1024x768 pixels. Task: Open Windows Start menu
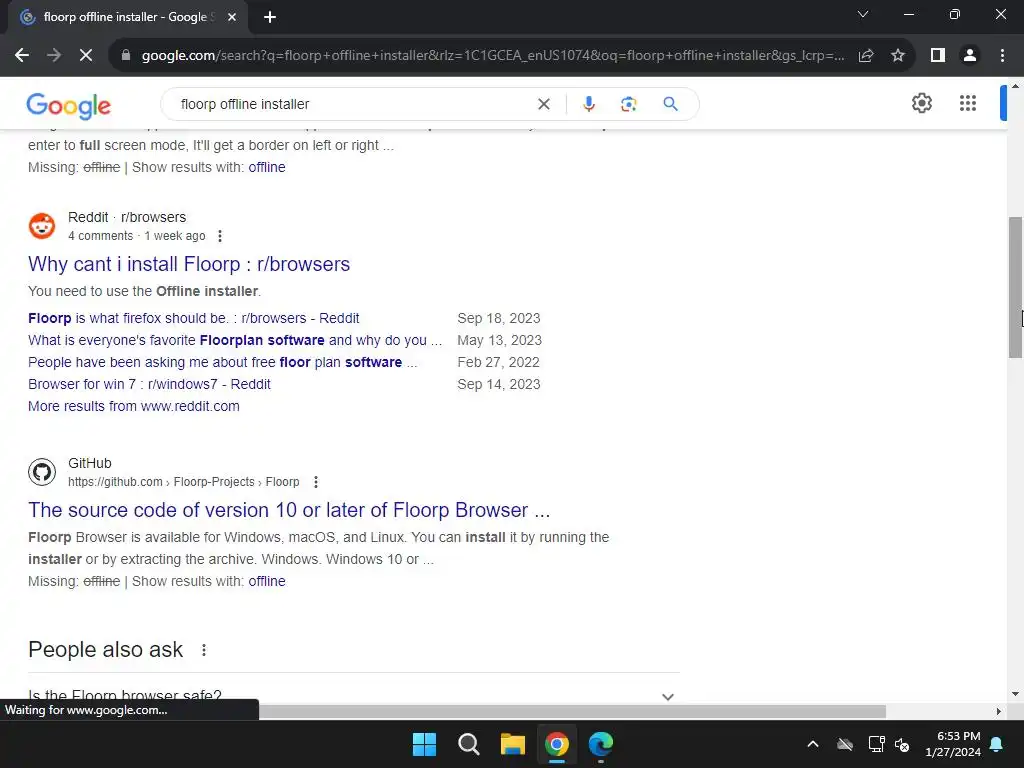point(424,744)
